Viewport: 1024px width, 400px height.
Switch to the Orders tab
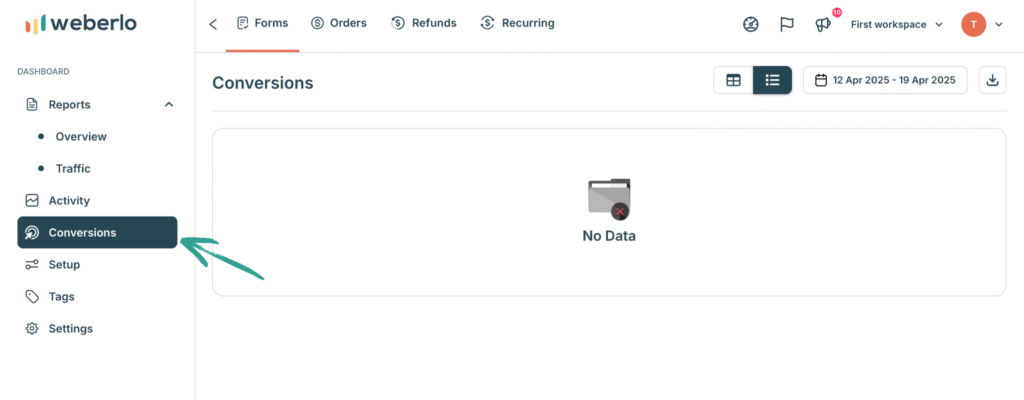point(338,24)
